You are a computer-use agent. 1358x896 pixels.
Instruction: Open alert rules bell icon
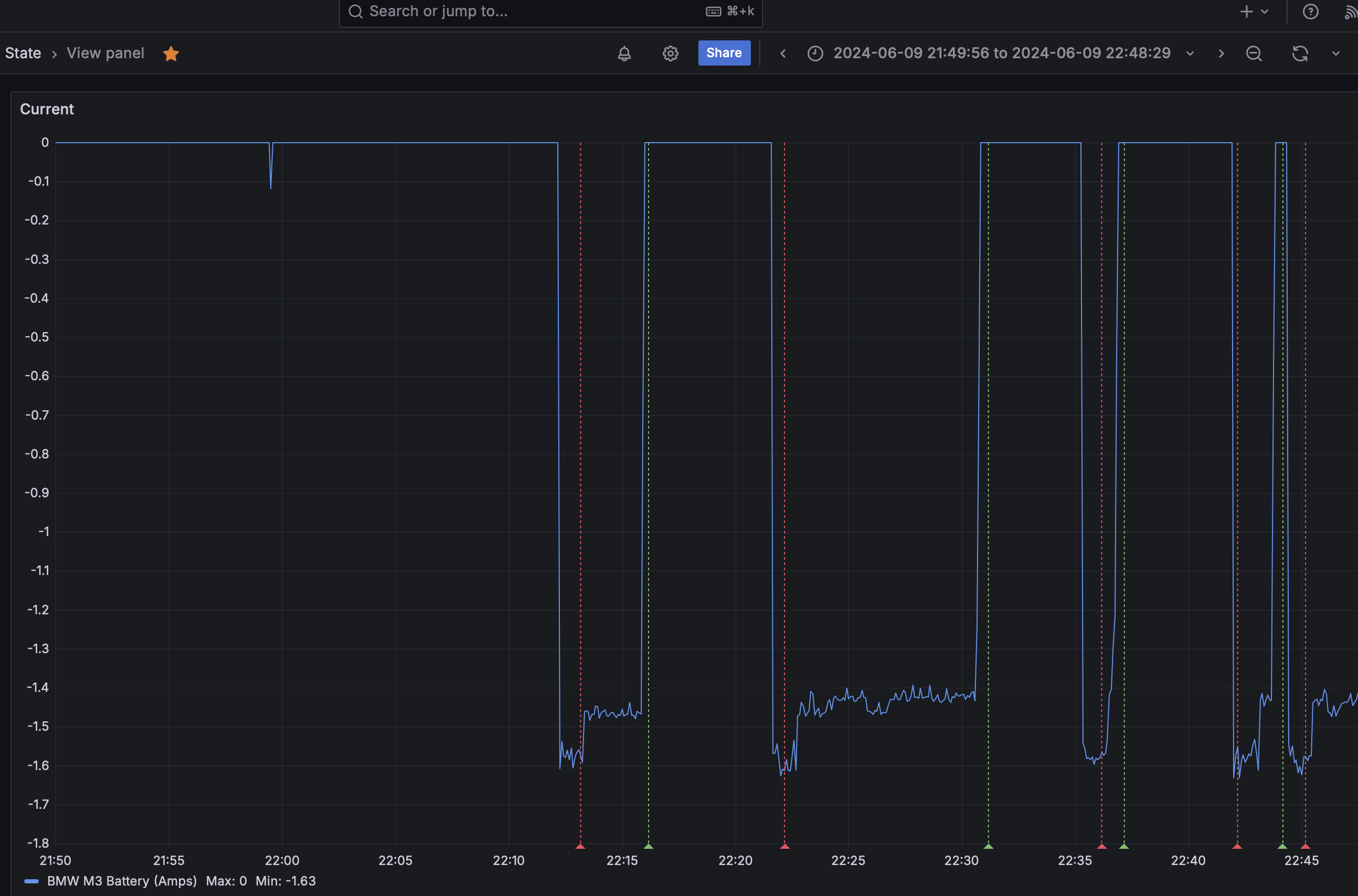(x=624, y=53)
